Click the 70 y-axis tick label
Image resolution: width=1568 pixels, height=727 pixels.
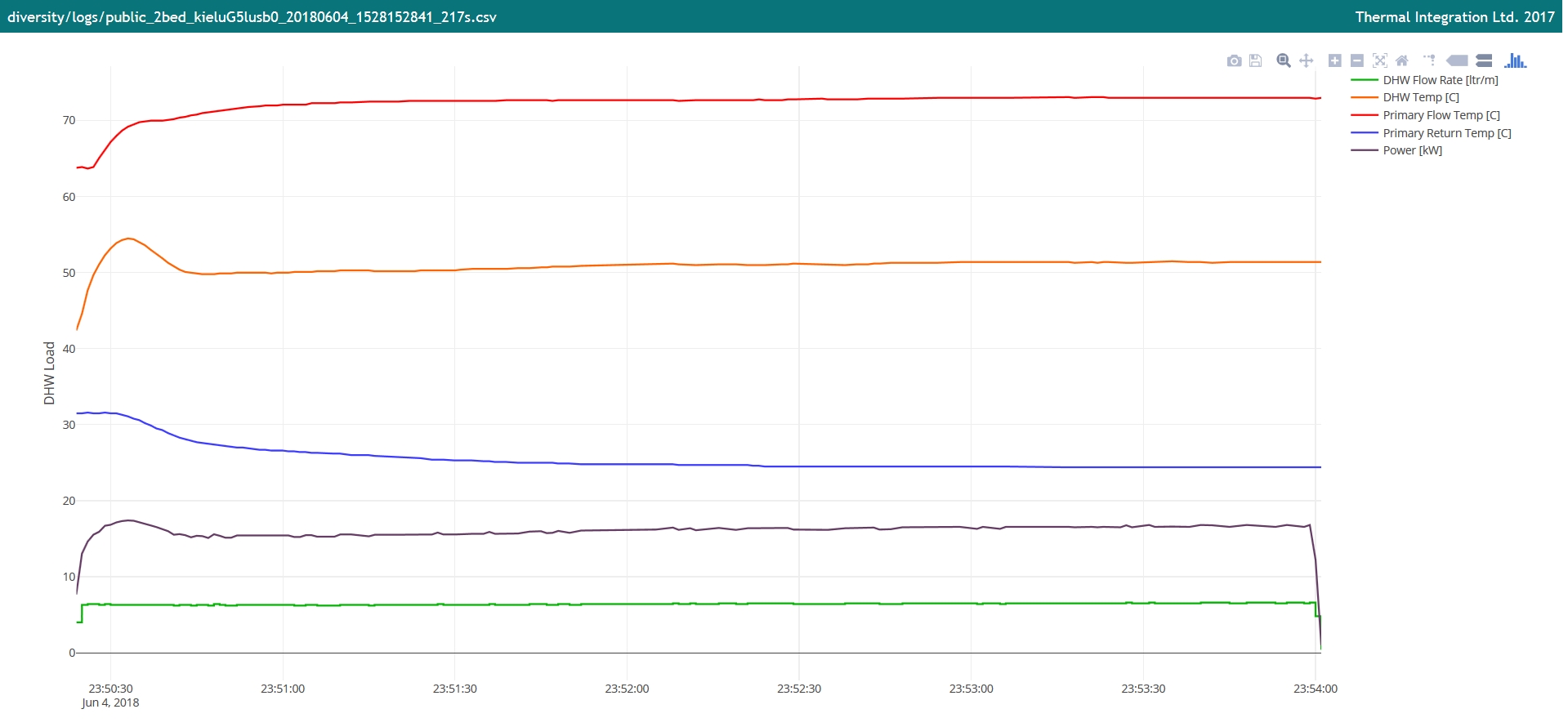tap(69, 120)
